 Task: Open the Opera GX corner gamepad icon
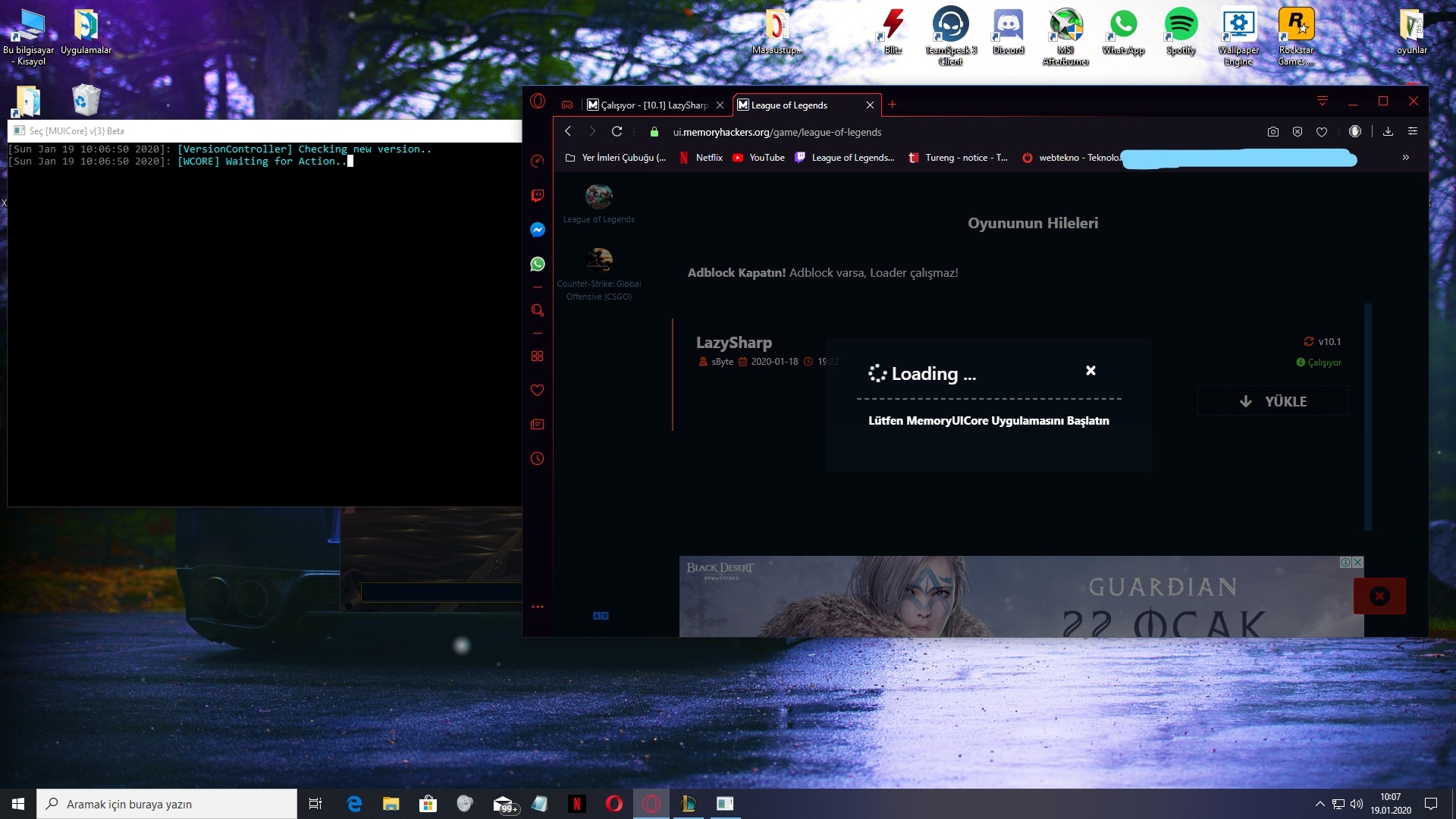(x=567, y=105)
